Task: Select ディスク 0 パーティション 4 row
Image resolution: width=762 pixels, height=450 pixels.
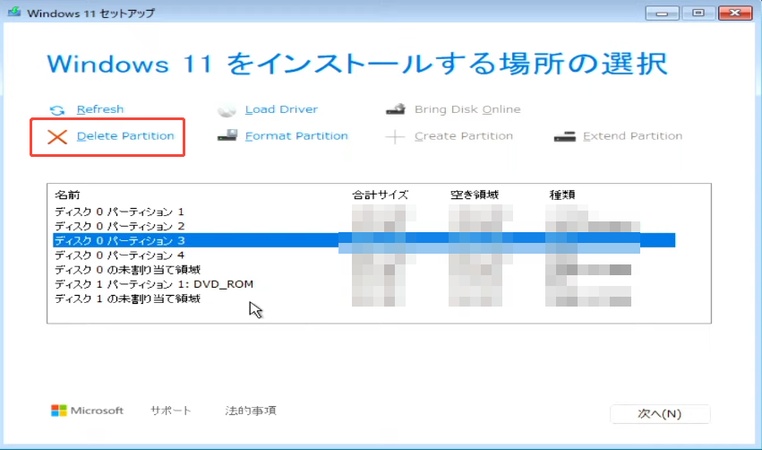Action: (119, 255)
